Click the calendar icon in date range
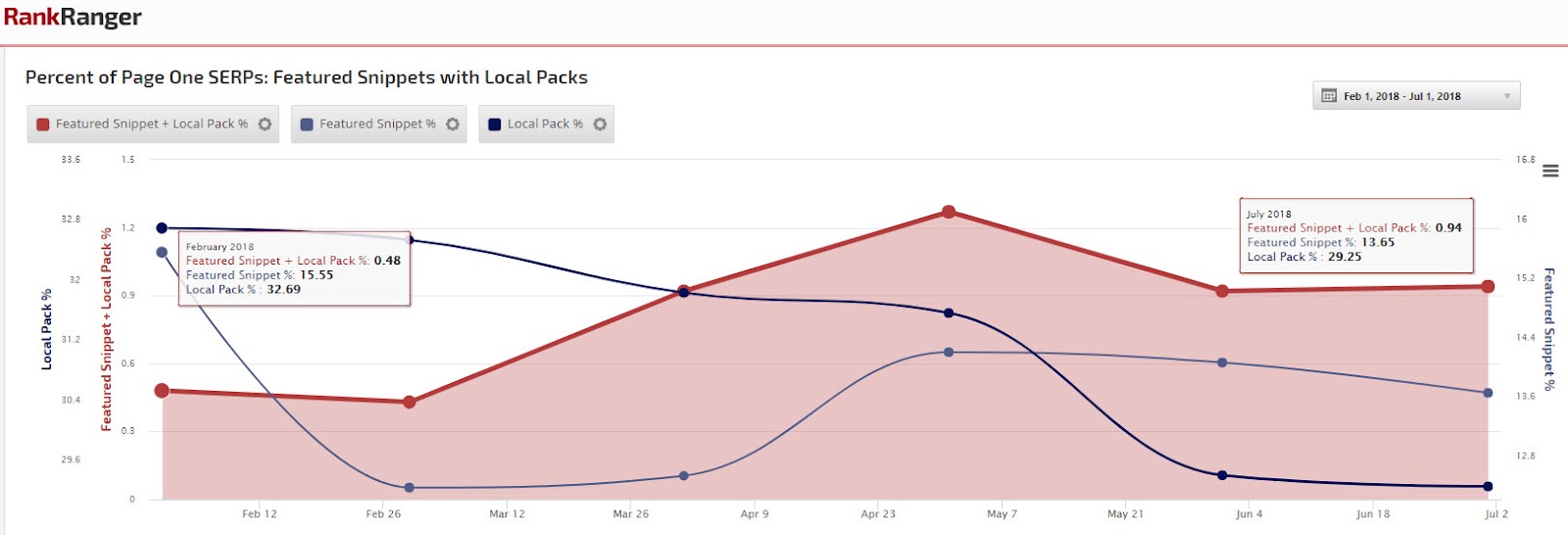 pos(1329,96)
